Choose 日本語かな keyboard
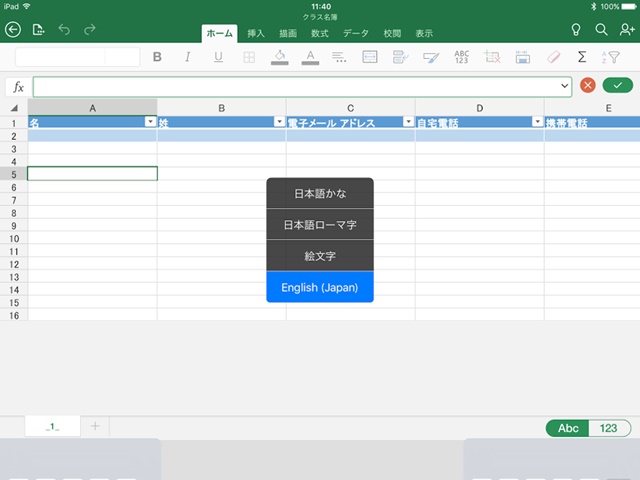 tap(320, 193)
